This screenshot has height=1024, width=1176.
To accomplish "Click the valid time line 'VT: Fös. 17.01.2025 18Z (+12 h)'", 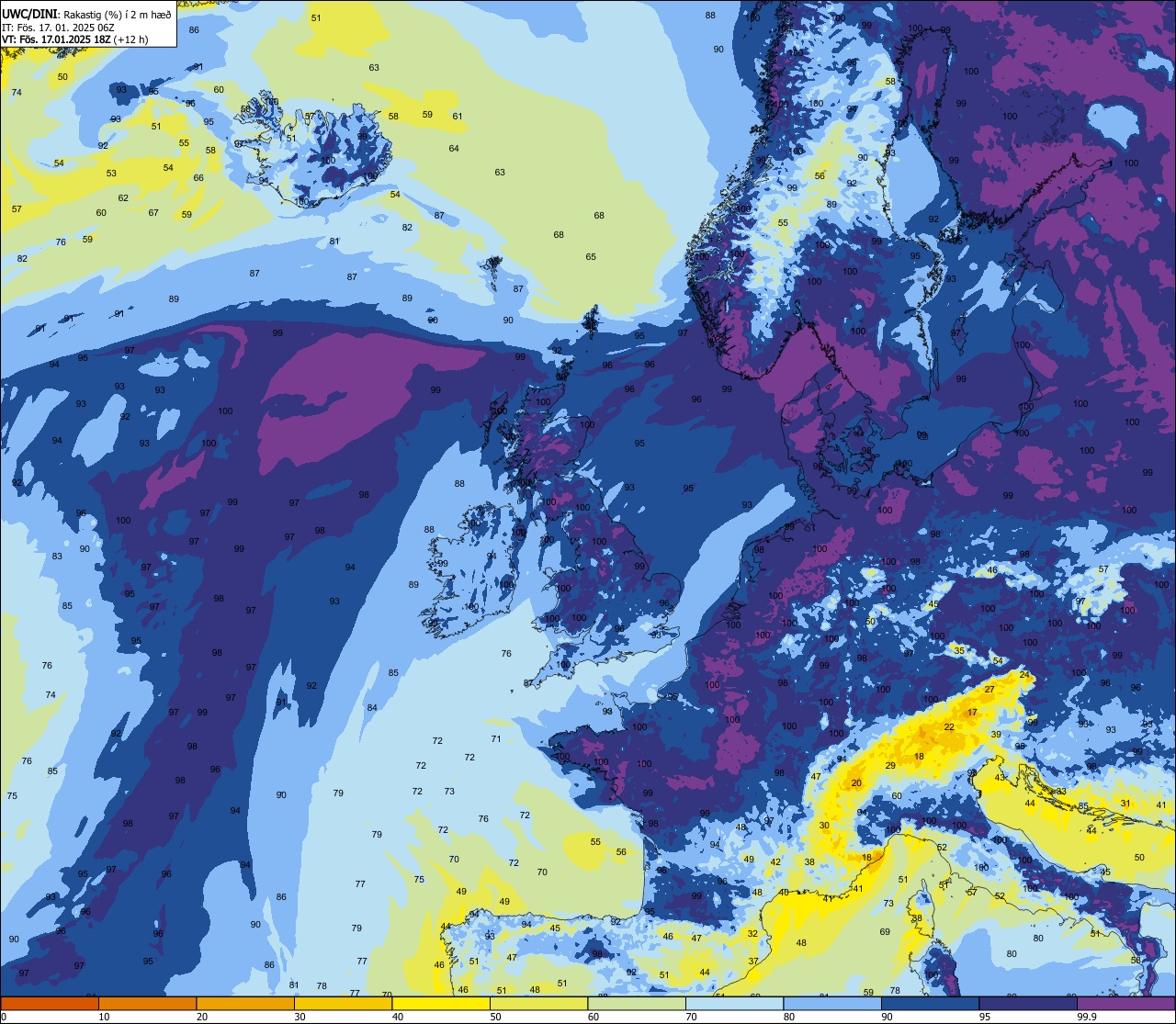I will [75, 39].
